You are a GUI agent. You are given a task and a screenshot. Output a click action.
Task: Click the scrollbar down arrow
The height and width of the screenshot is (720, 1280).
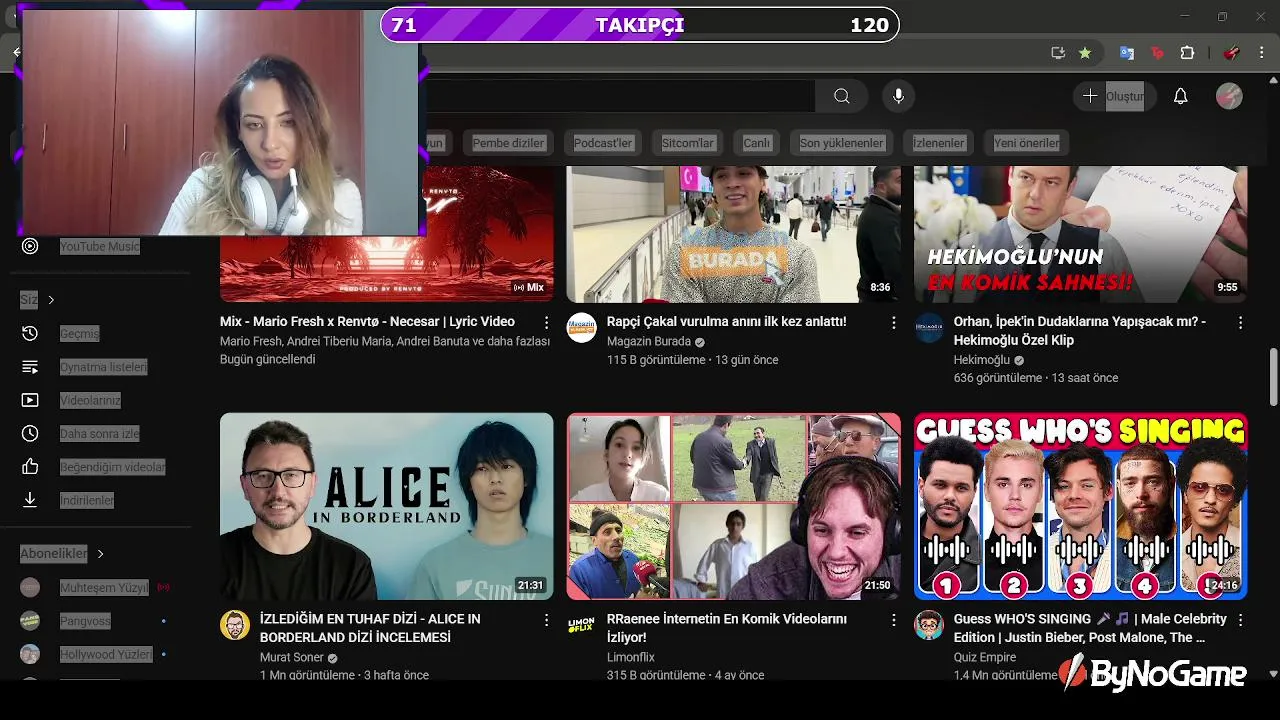pyautogui.click(x=1273, y=673)
